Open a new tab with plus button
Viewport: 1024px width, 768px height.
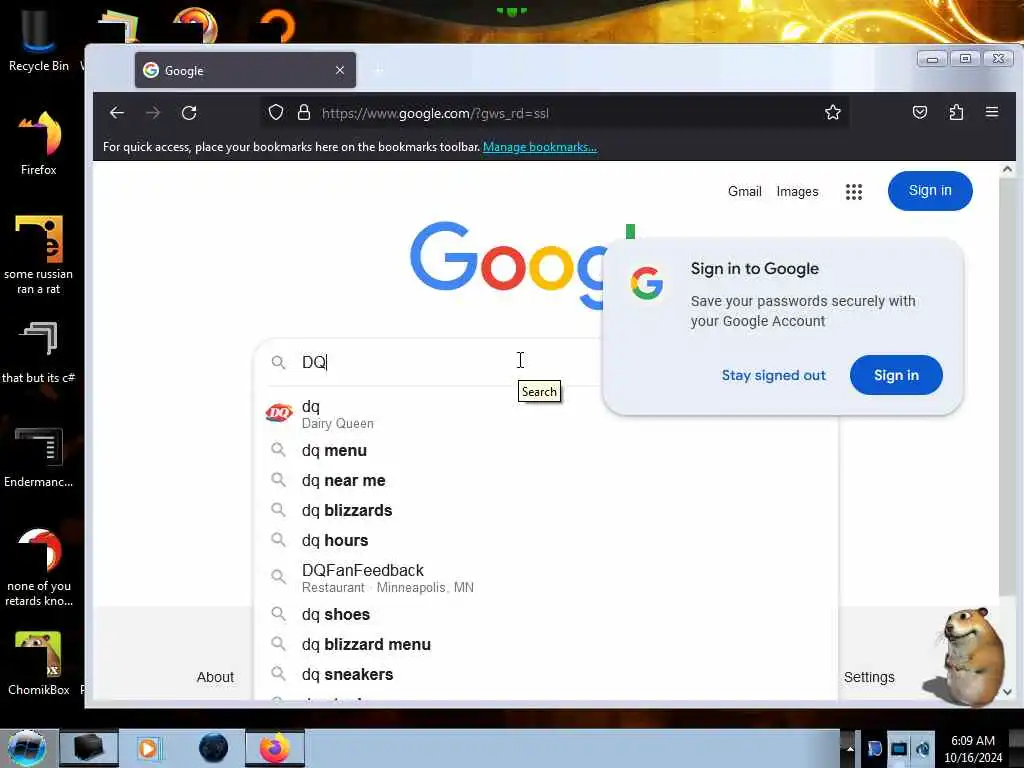pos(379,70)
